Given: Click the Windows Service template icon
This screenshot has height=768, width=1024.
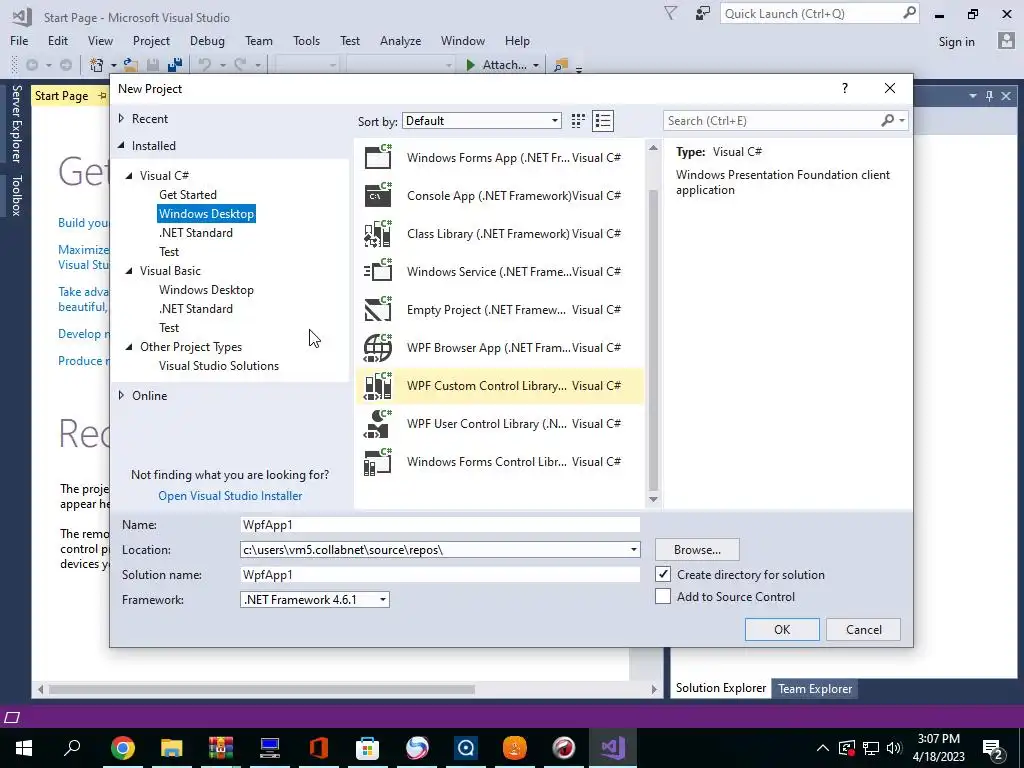Looking at the screenshot, I should (377, 271).
